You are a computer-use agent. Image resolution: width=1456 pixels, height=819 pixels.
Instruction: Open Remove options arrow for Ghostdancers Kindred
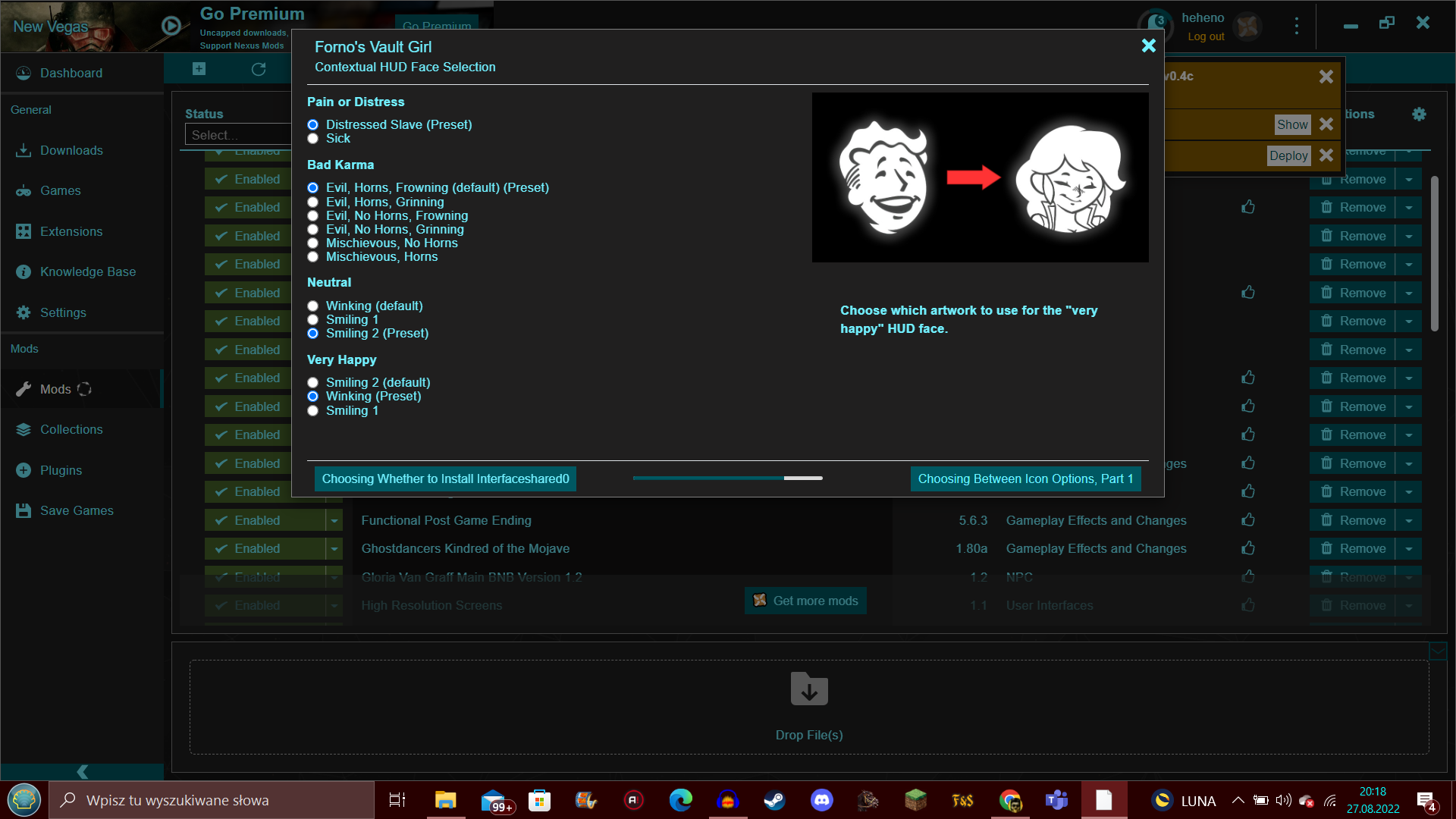tap(1409, 548)
